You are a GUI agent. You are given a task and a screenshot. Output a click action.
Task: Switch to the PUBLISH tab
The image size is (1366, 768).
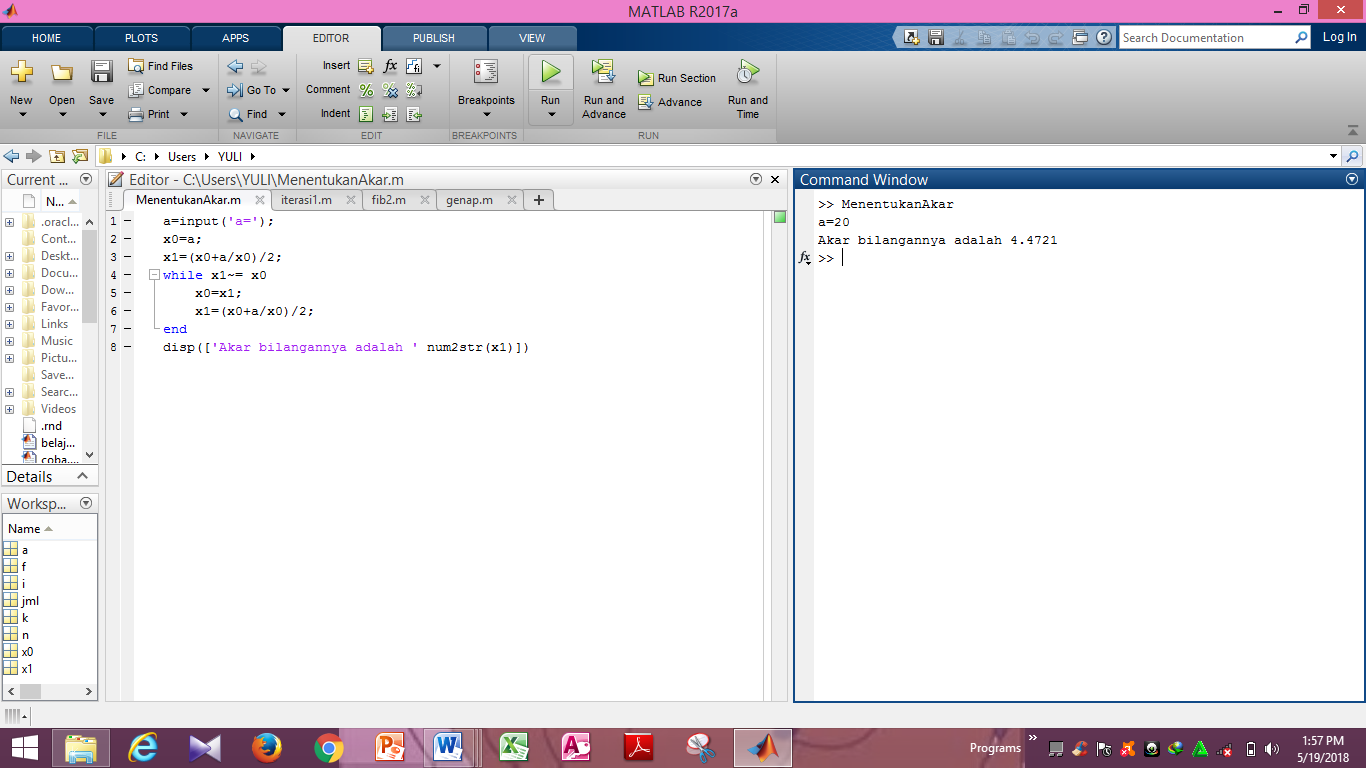coord(434,38)
